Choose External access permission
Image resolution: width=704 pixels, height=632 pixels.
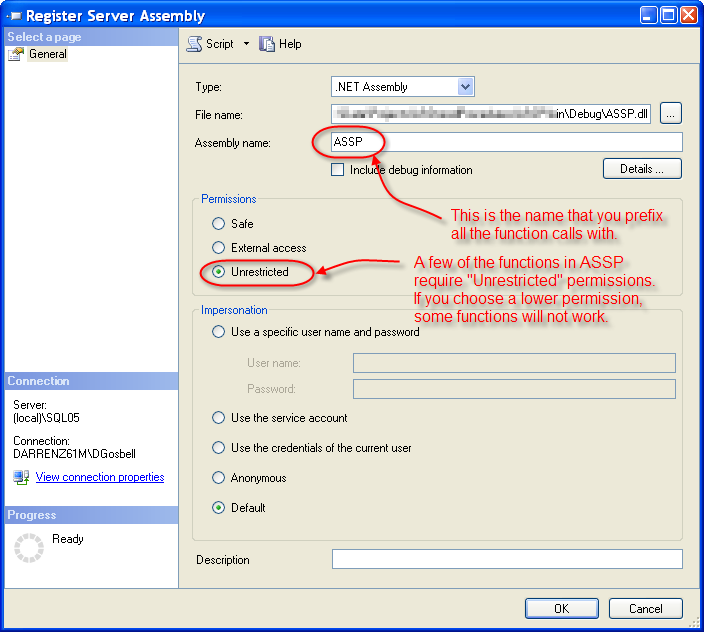219,248
